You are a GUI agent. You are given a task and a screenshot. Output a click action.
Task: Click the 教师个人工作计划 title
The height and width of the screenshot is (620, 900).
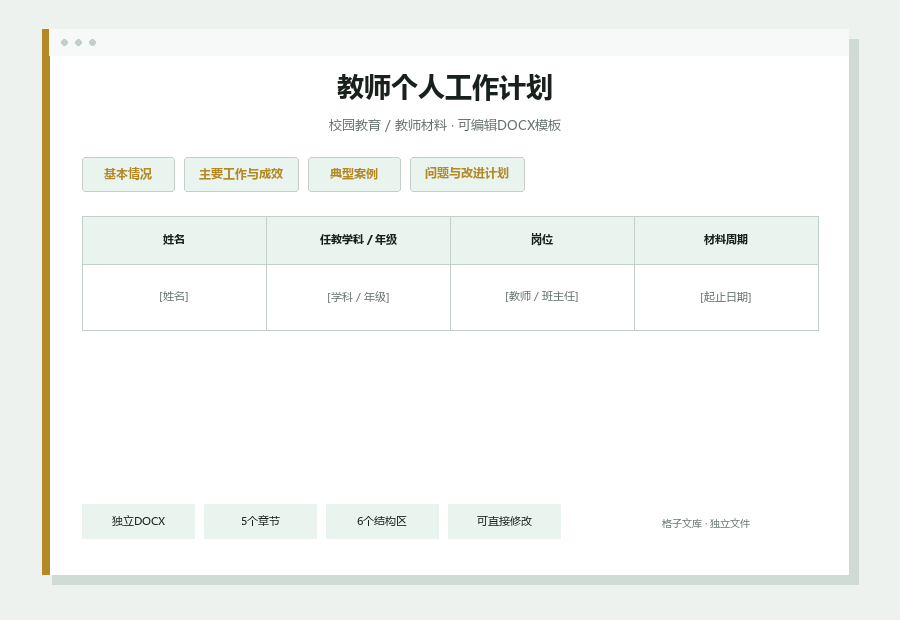tap(445, 88)
